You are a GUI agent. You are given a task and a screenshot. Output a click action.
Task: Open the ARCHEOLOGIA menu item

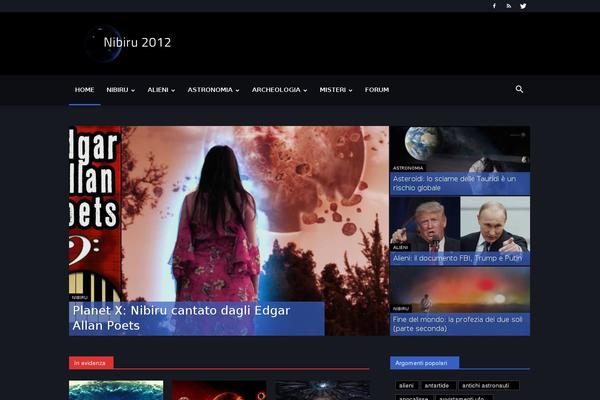pyautogui.click(x=276, y=90)
